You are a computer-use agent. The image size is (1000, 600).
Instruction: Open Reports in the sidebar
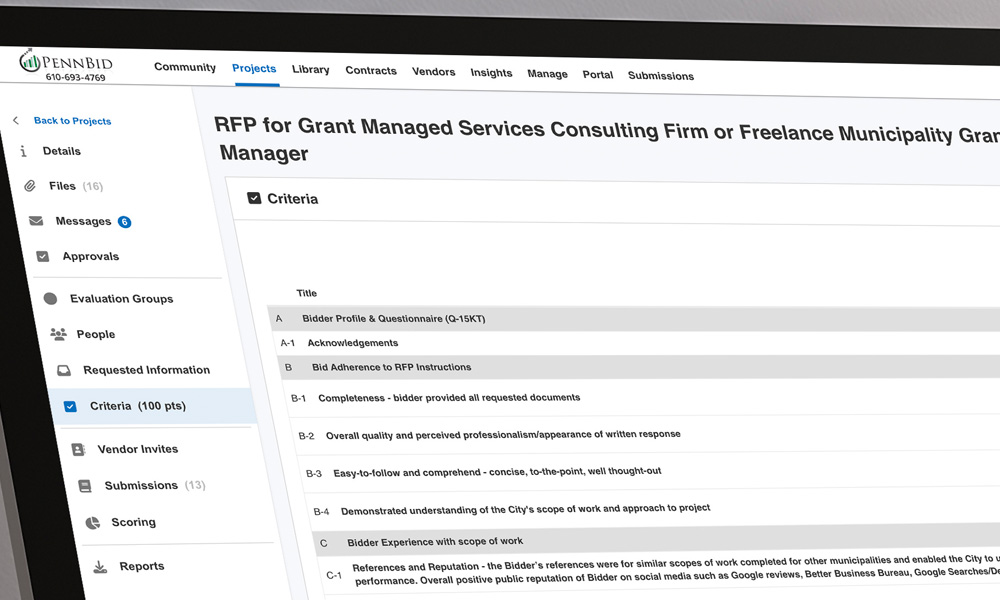tap(142, 566)
